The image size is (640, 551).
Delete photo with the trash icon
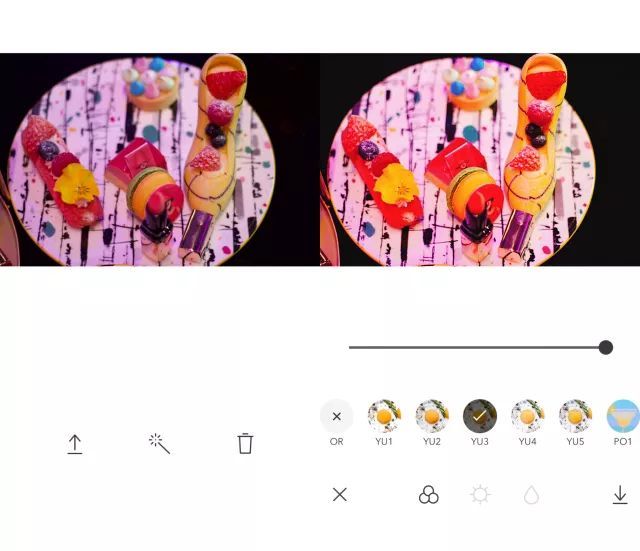[245, 443]
